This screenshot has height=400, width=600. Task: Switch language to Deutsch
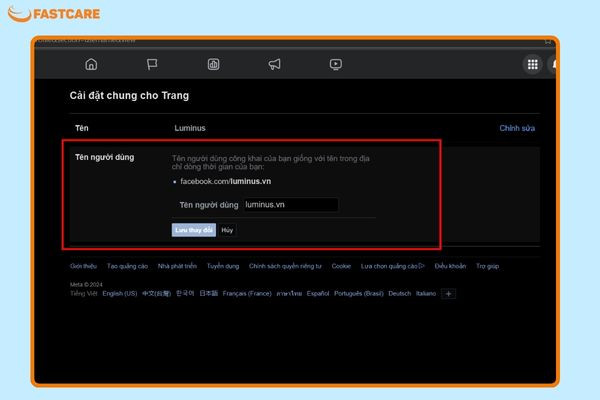pos(399,294)
